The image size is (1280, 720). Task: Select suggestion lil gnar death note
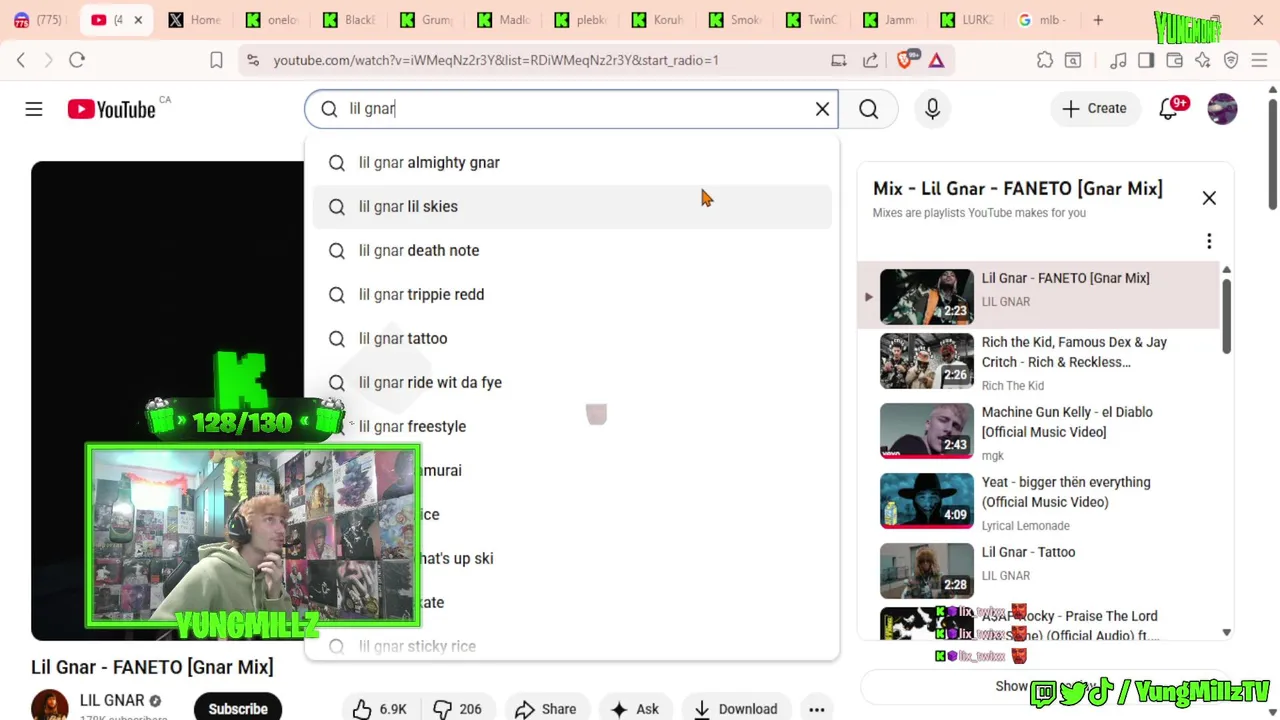572,250
